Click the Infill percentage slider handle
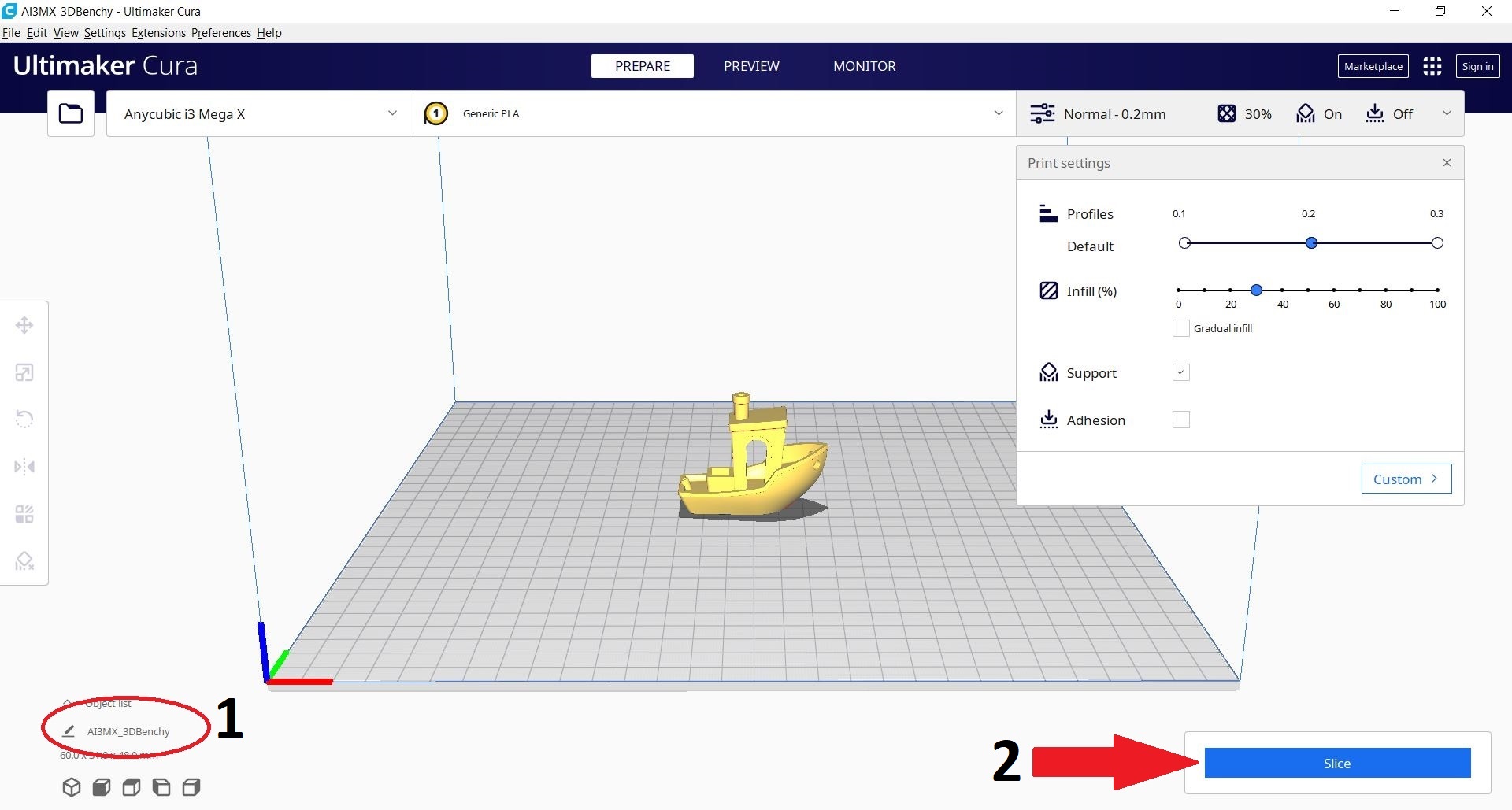Image resolution: width=1512 pixels, height=810 pixels. pos(1256,290)
